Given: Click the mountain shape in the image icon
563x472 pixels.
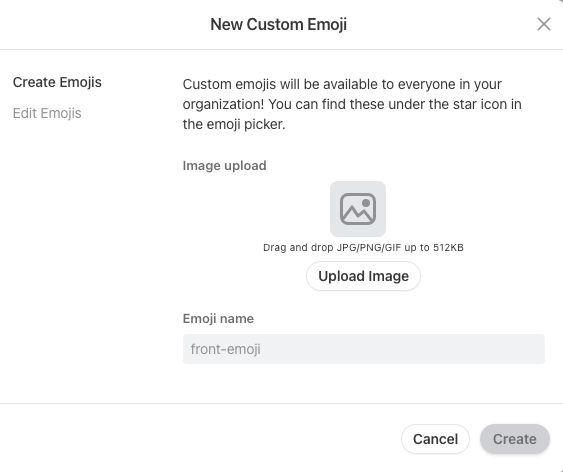Looking at the screenshot, I should (357, 214).
